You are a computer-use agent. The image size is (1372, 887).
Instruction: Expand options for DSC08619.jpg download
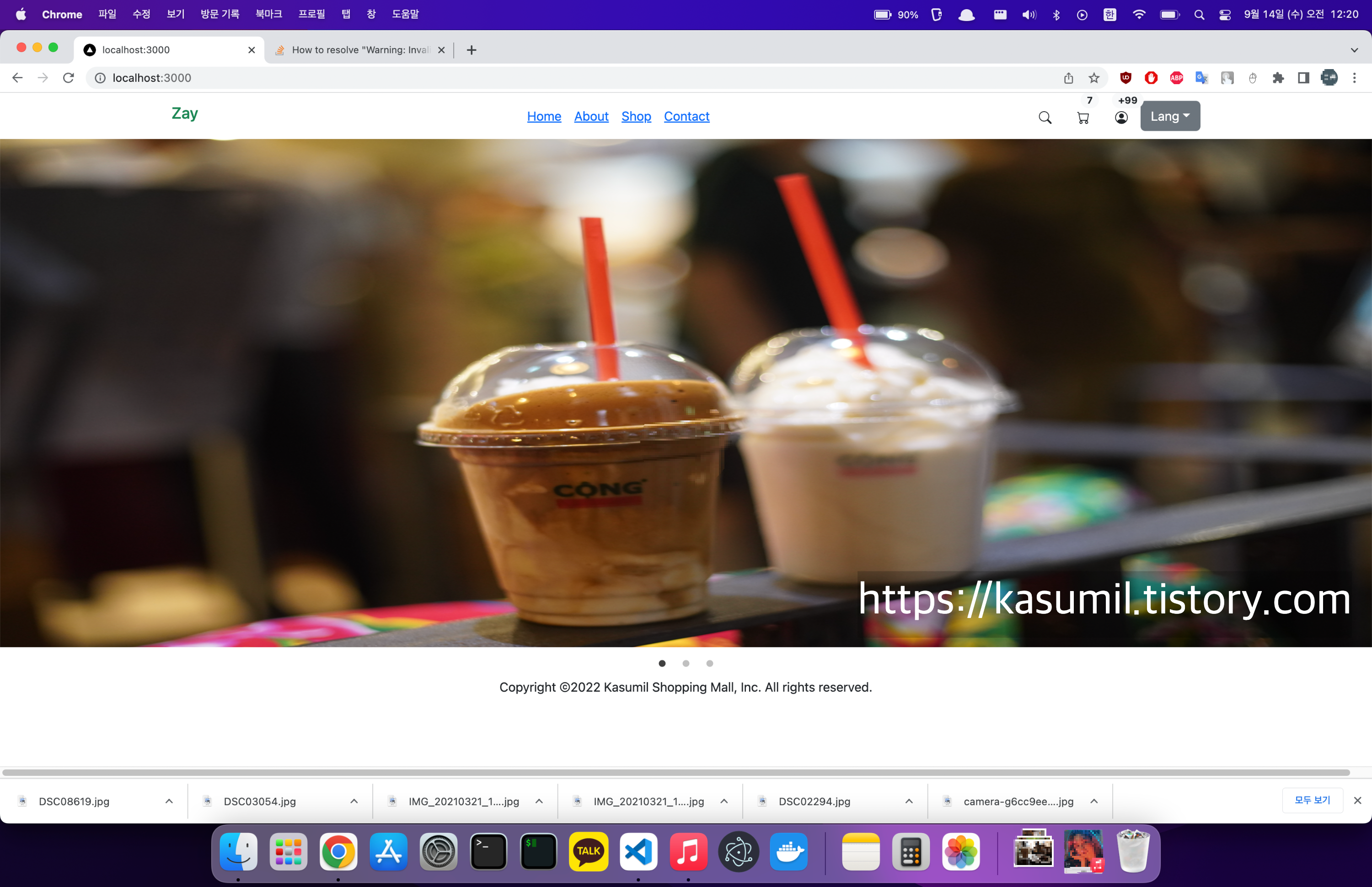click(169, 801)
